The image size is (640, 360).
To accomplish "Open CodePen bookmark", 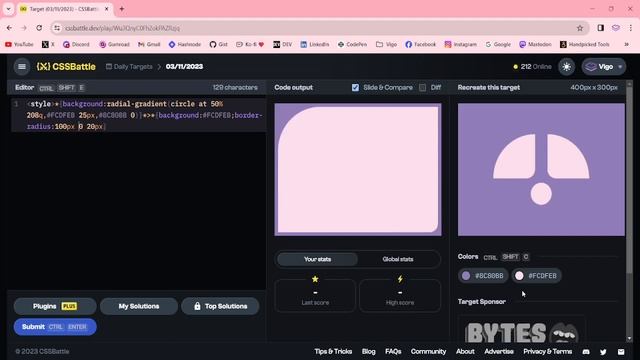I will [352, 44].
